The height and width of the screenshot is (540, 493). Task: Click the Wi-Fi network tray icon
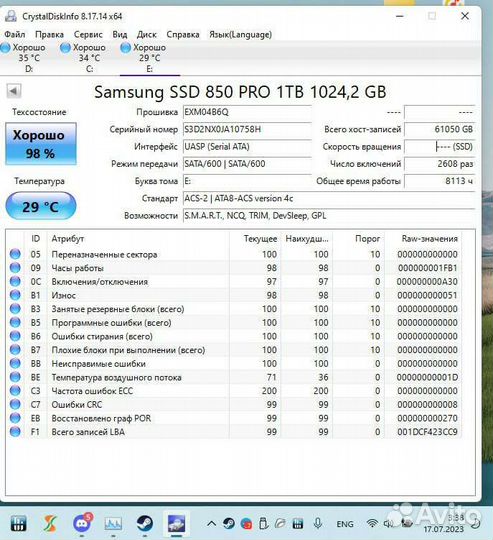[x=372, y=523]
